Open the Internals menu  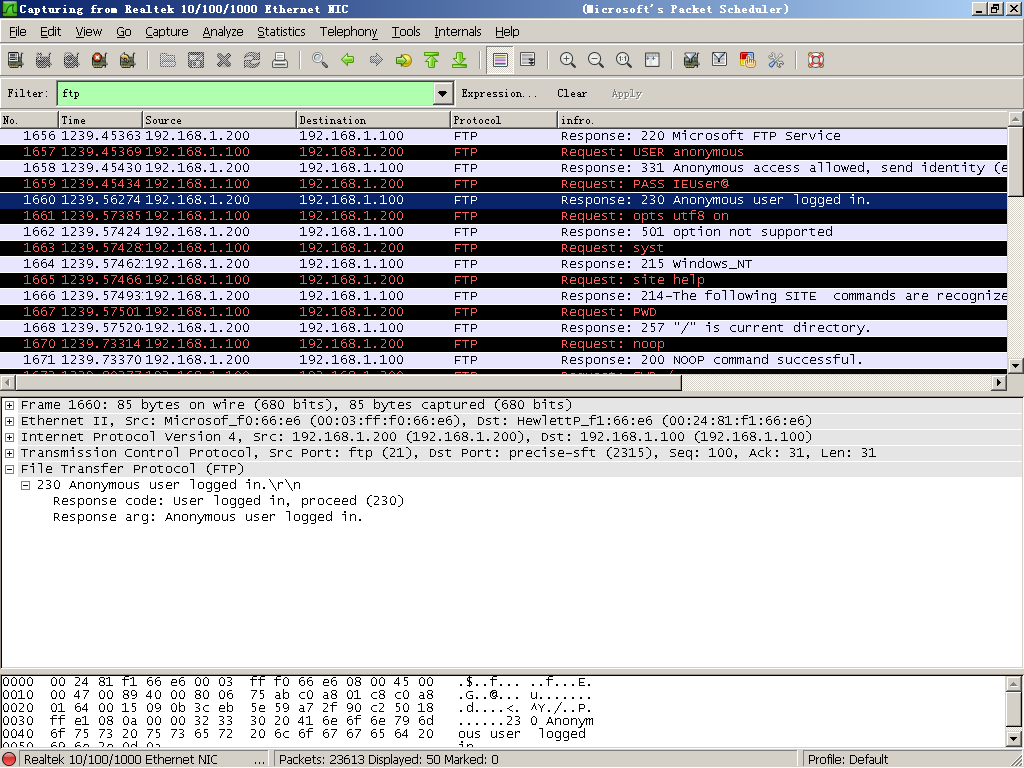[457, 31]
